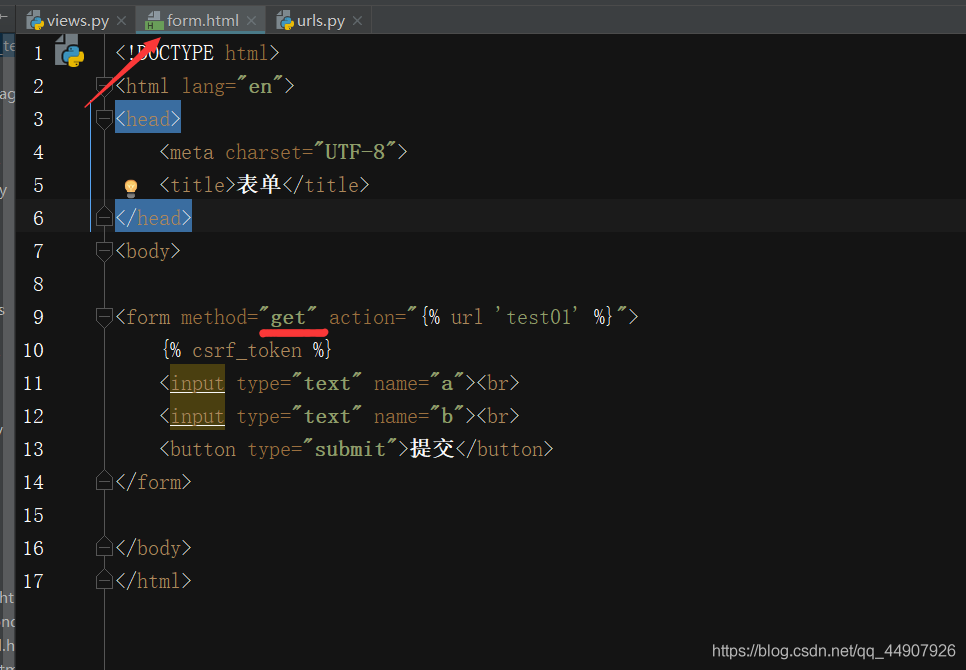The height and width of the screenshot is (670, 966).
Task: Click the Python file icon on views.py tab
Action: [x=35, y=20]
